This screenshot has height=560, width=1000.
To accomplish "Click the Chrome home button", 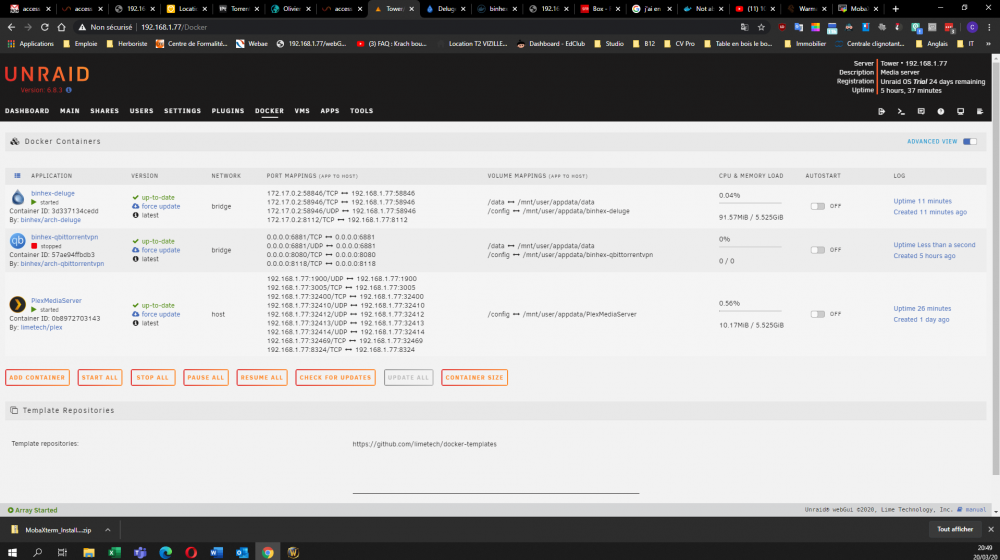I will point(61,27).
